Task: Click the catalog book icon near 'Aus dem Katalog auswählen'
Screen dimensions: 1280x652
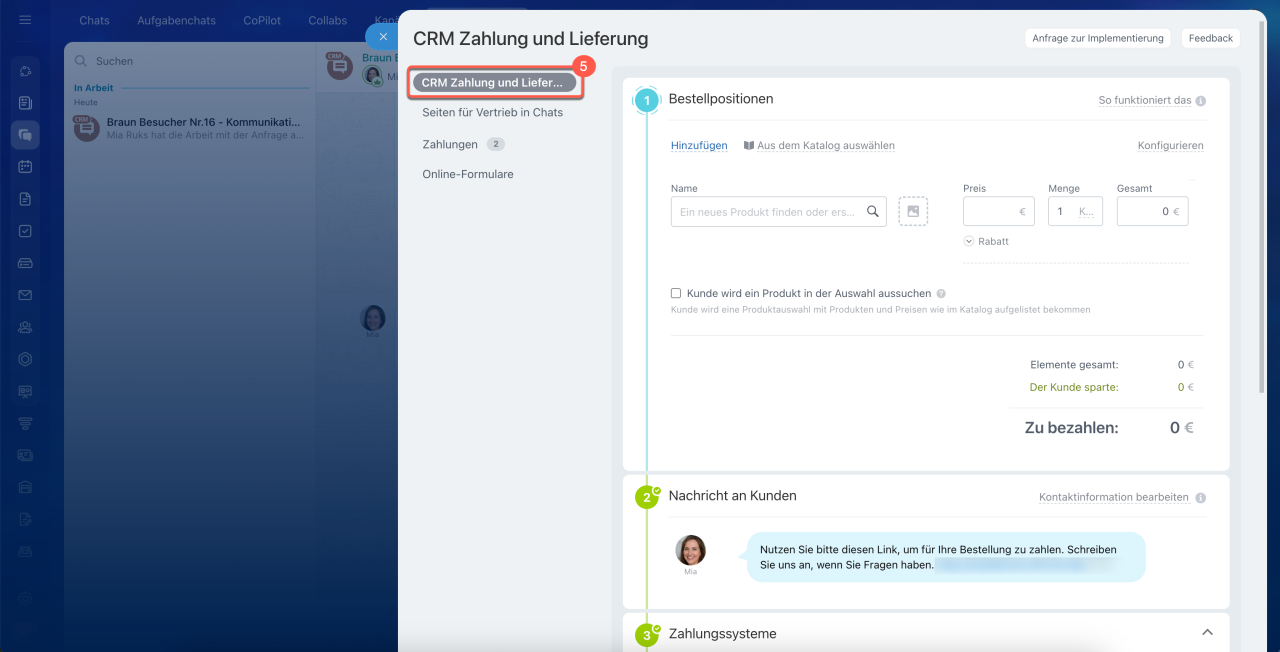Action: pyautogui.click(x=749, y=145)
